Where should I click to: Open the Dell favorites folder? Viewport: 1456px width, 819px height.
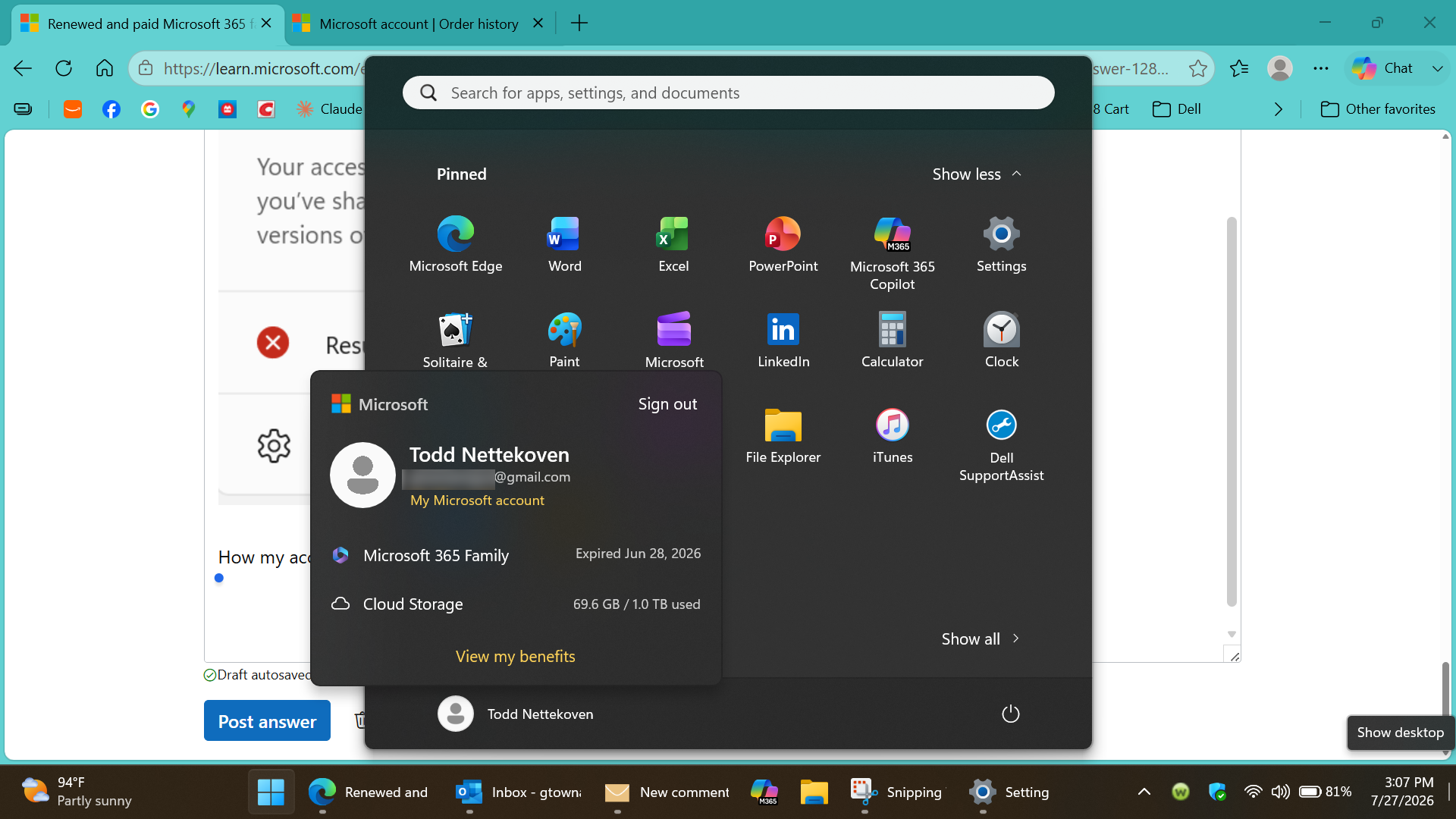1177,109
